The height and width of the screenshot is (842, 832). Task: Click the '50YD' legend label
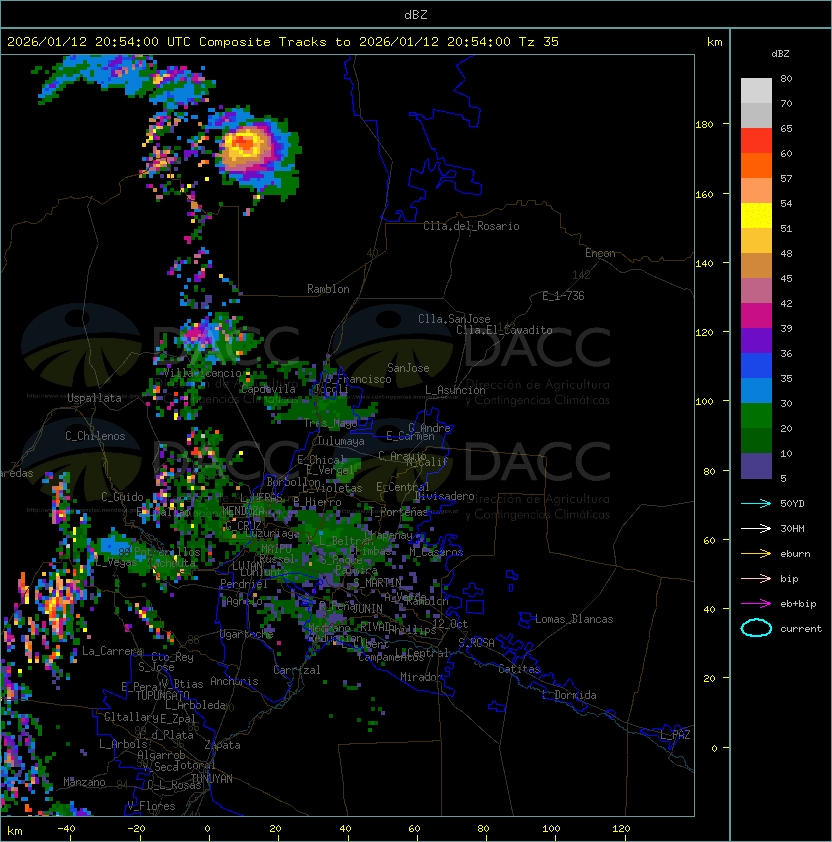792,503
